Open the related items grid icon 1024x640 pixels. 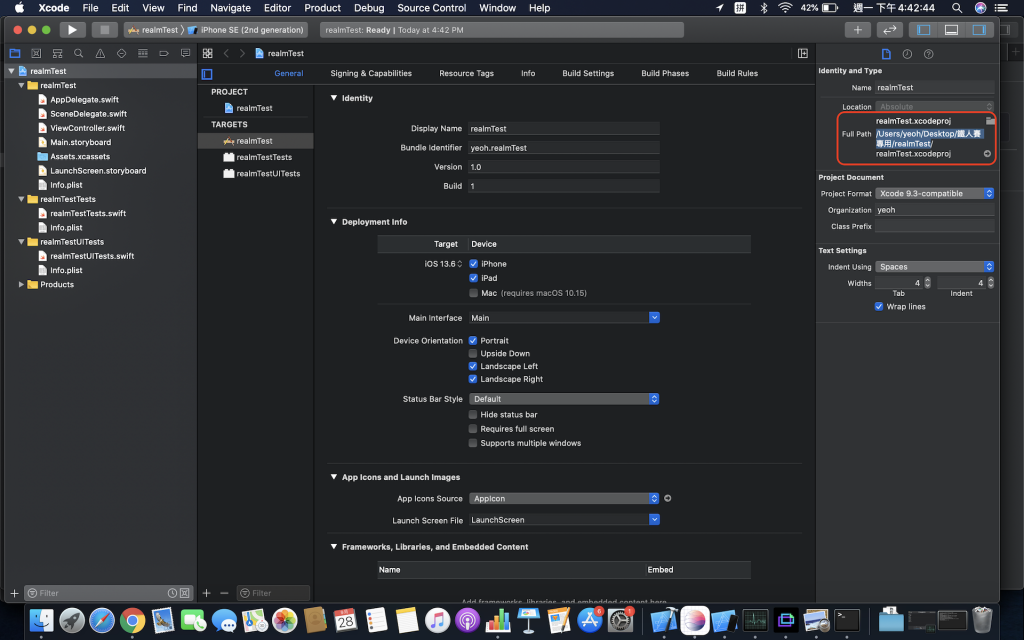pos(208,54)
